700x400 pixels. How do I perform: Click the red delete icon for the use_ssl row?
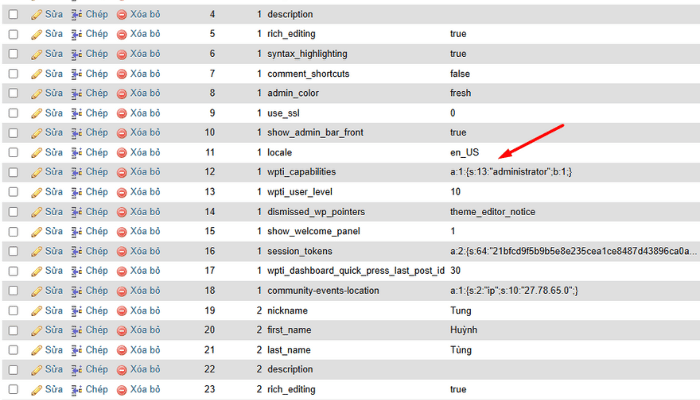click(122, 113)
